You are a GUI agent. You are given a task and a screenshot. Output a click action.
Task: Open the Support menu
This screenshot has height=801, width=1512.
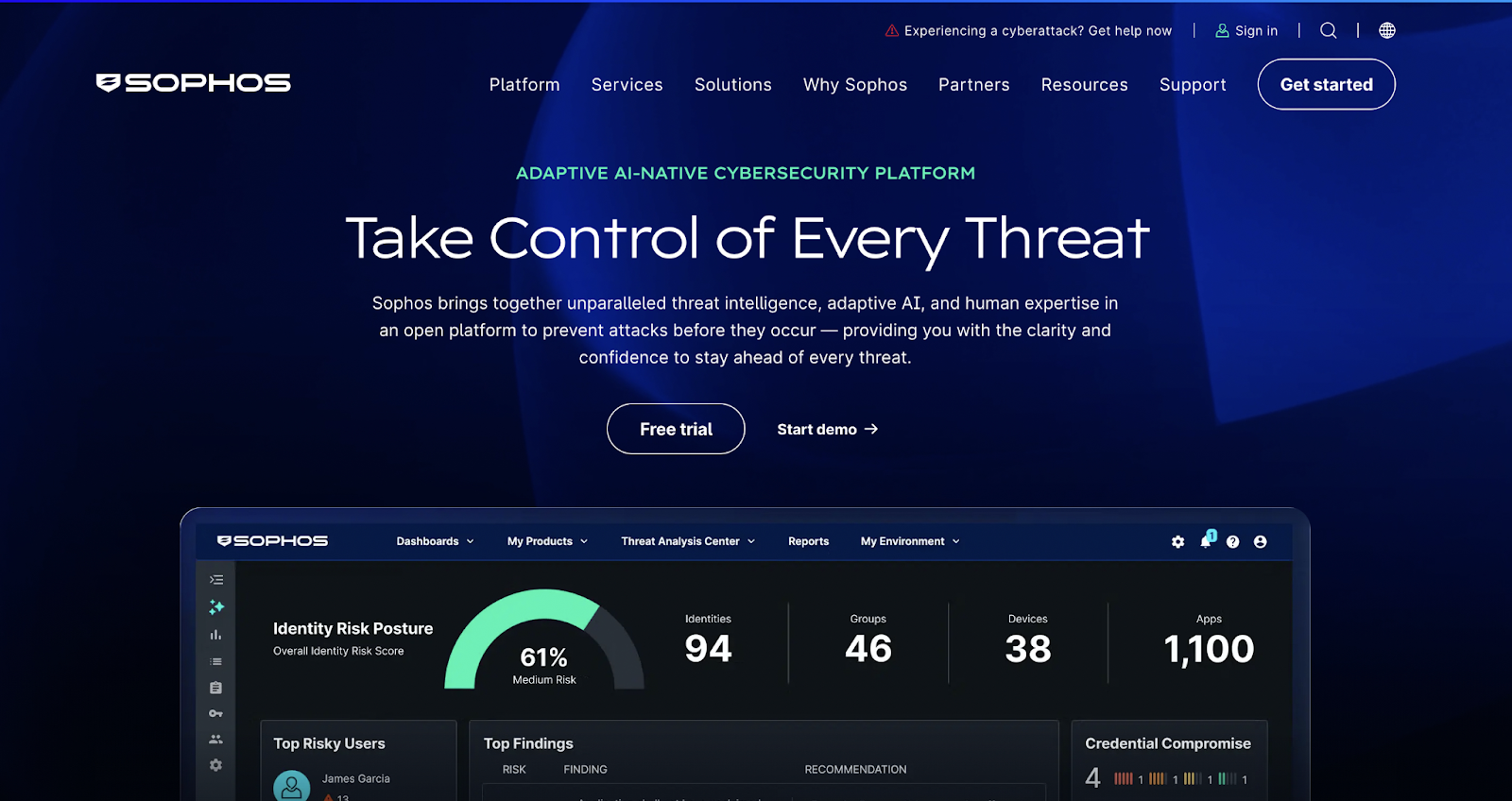1193,85
